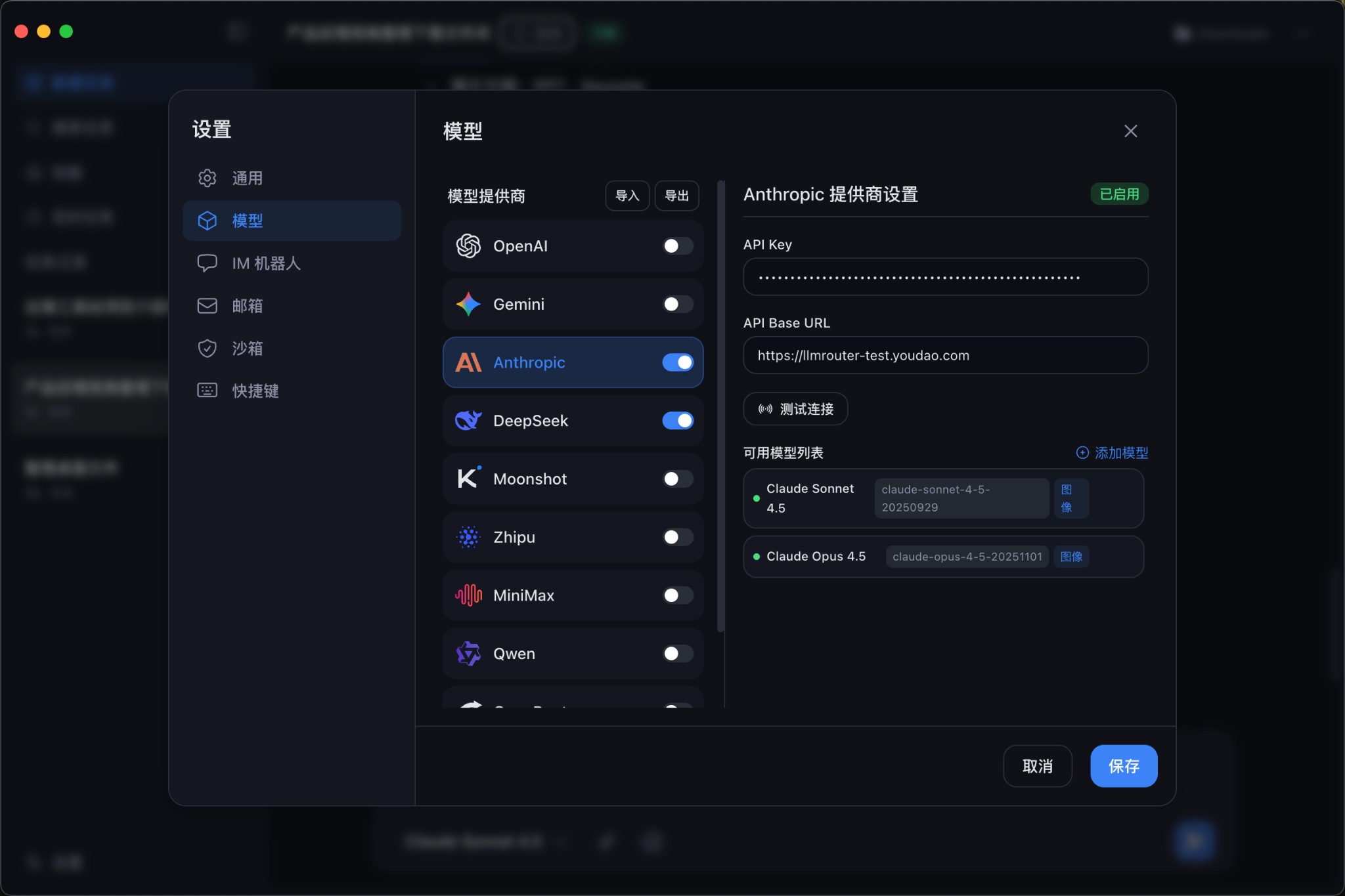Click the cube icon beside 模型
This screenshot has height=896, width=1345.
[207, 221]
